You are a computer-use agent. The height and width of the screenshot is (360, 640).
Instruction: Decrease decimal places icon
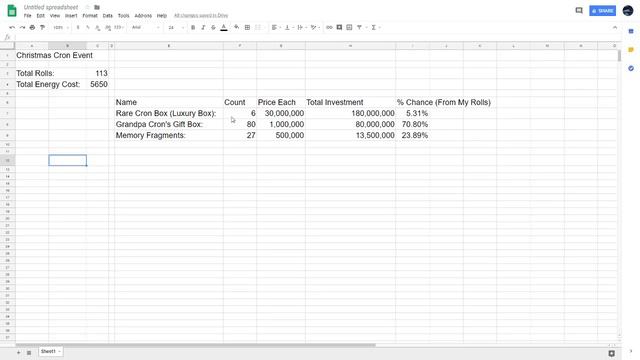click(98, 27)
